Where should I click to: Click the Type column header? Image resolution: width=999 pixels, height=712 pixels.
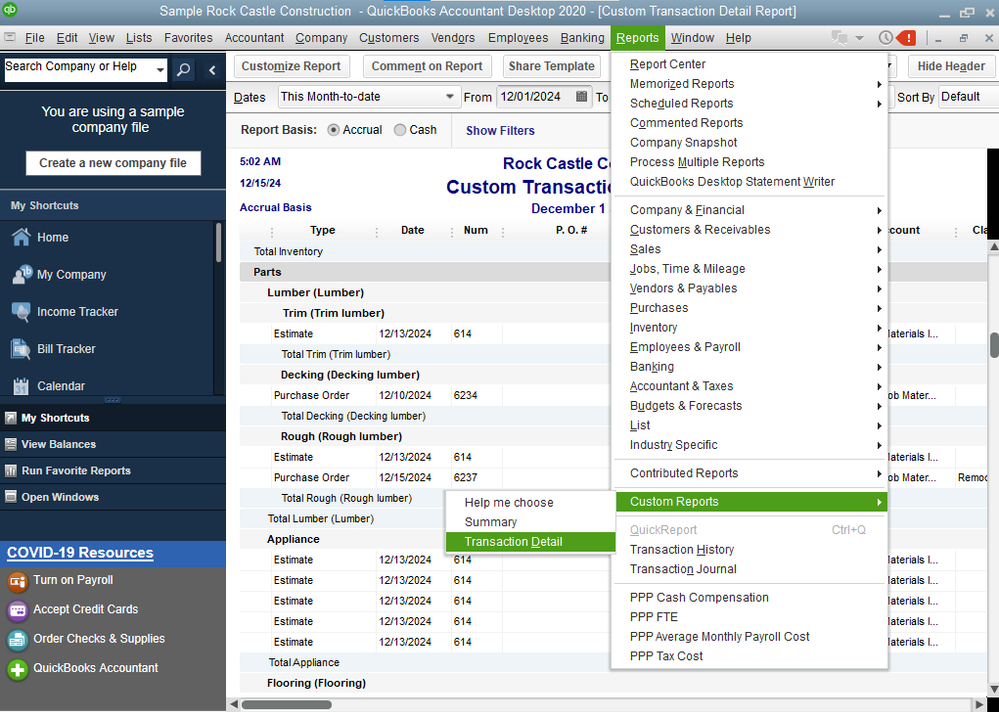[x=322, y=231]
